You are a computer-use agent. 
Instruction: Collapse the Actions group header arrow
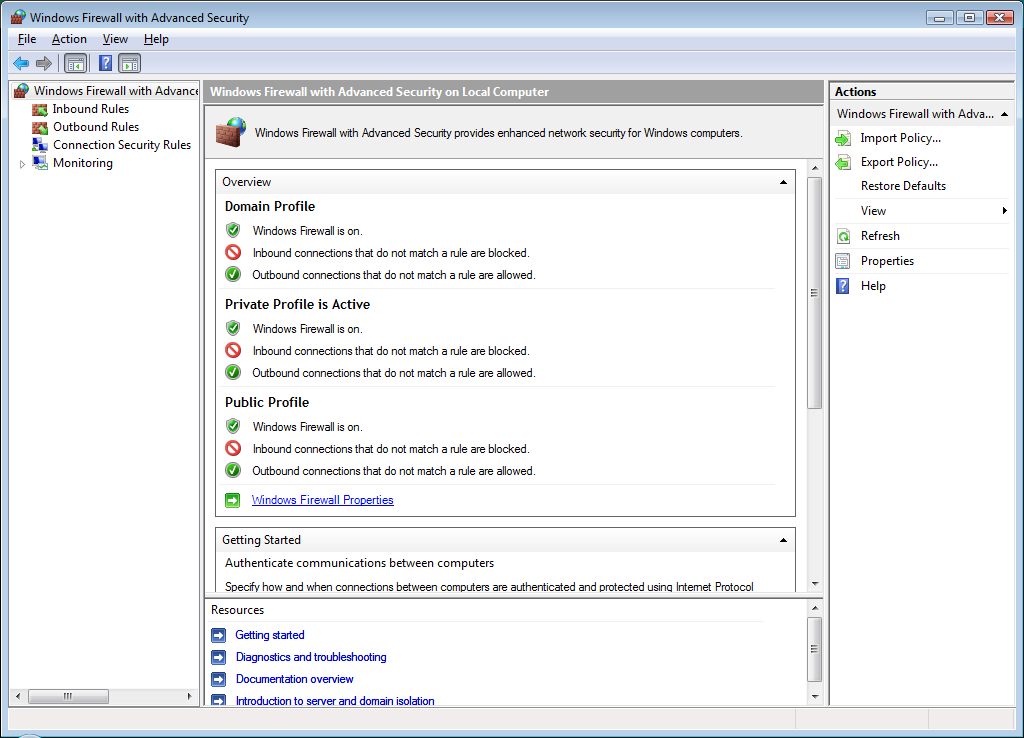pyautogui.click(x=1004, y=114)
